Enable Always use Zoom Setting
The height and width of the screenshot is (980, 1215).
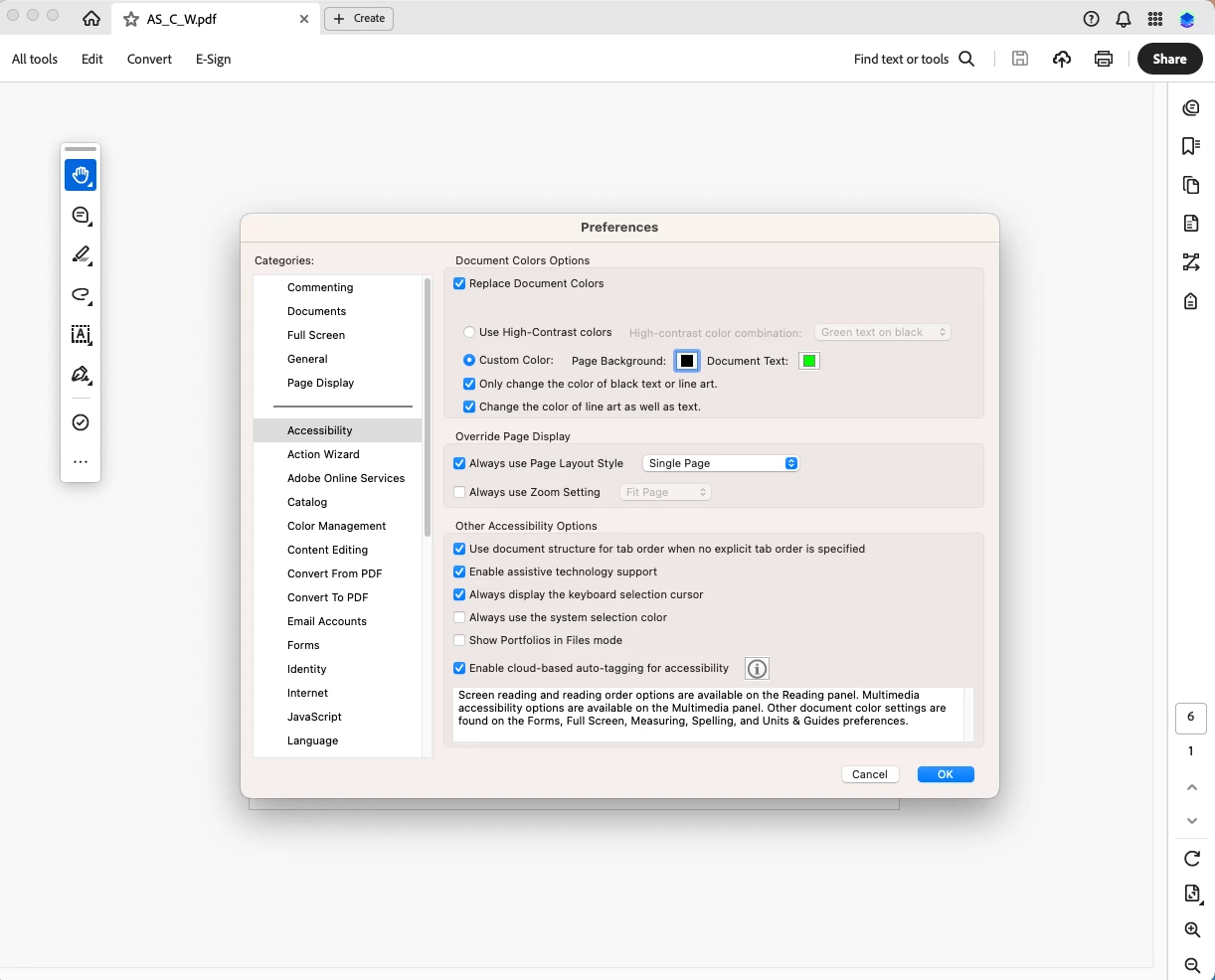click(459, 492)
